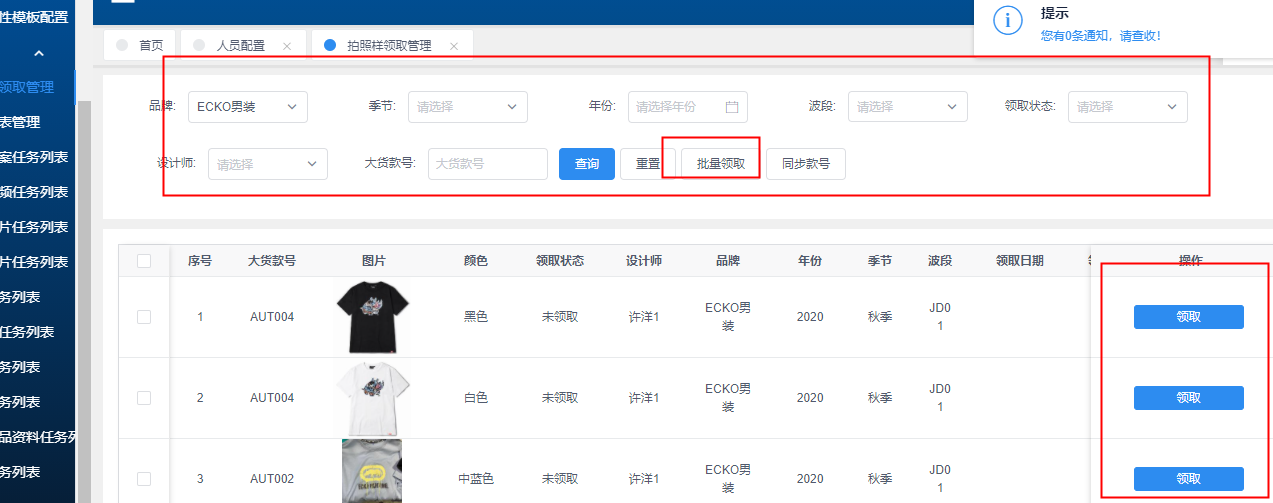Image resolution: width=1273 pixels, height=503 pixels.
Task: Click the black T-shirt thumbnail
Action: click(x=372, y=317)
